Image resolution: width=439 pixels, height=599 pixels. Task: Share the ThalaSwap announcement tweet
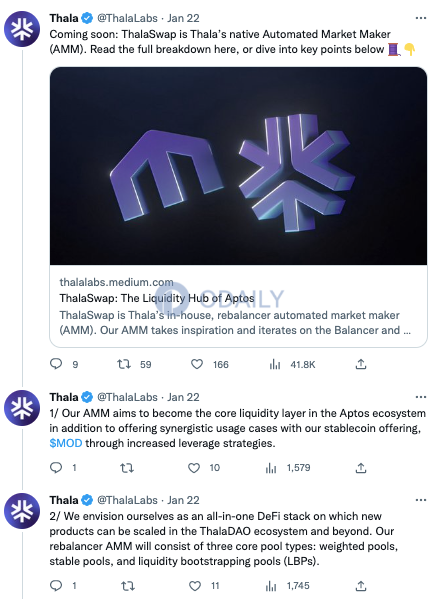tap(361, 364)
